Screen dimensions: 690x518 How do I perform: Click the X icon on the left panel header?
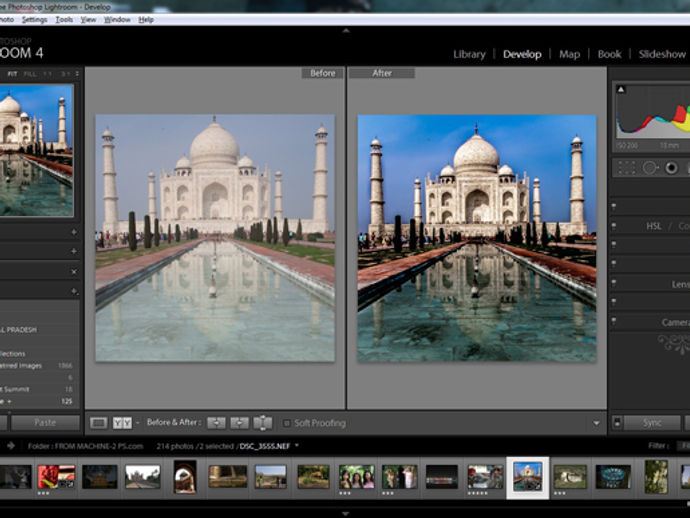click(74, 272)
